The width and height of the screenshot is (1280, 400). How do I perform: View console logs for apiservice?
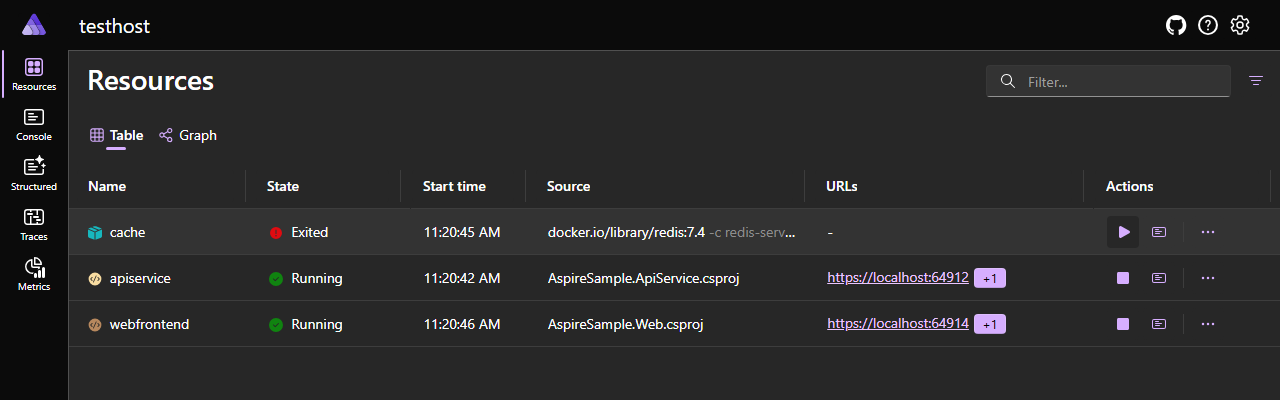click(1159, 278)
